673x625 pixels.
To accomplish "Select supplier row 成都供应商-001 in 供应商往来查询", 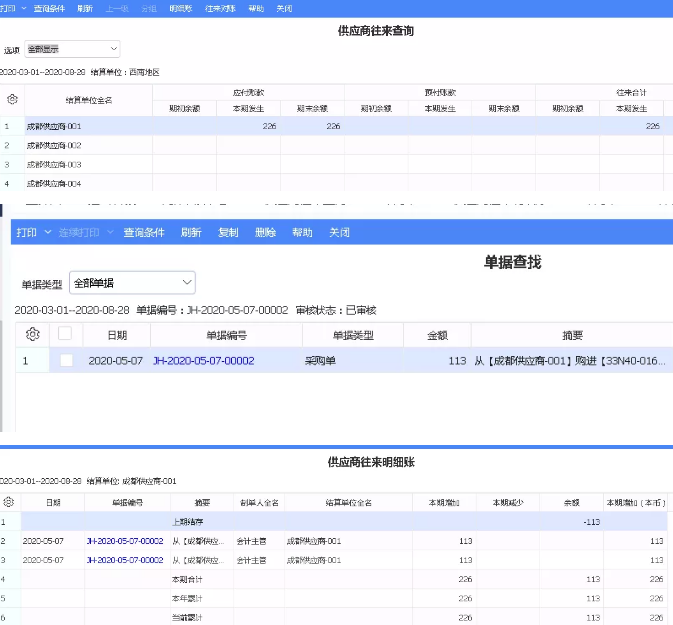I will [336, 126].
